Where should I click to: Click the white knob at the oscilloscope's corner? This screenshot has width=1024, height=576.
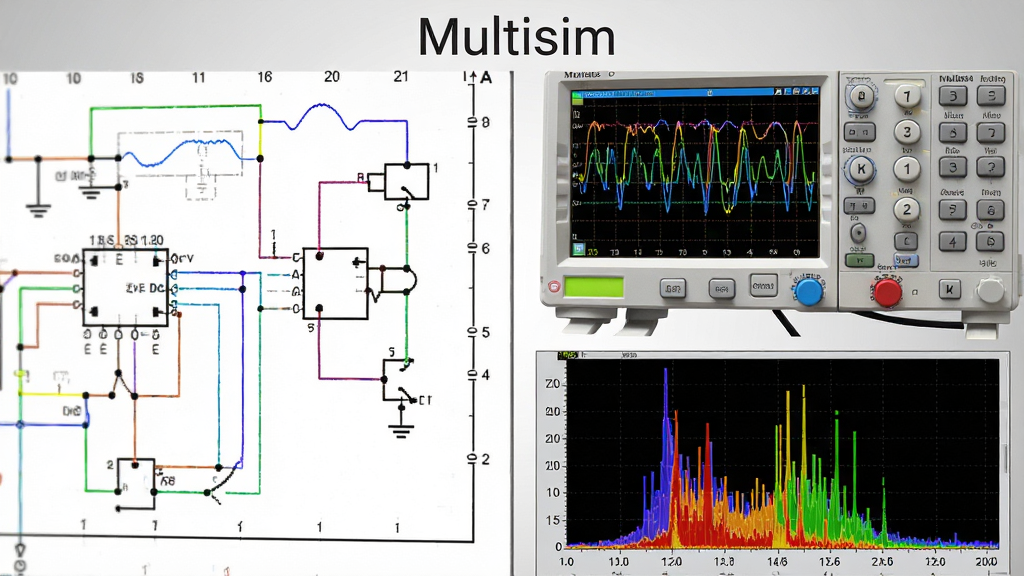click(990, 290)
